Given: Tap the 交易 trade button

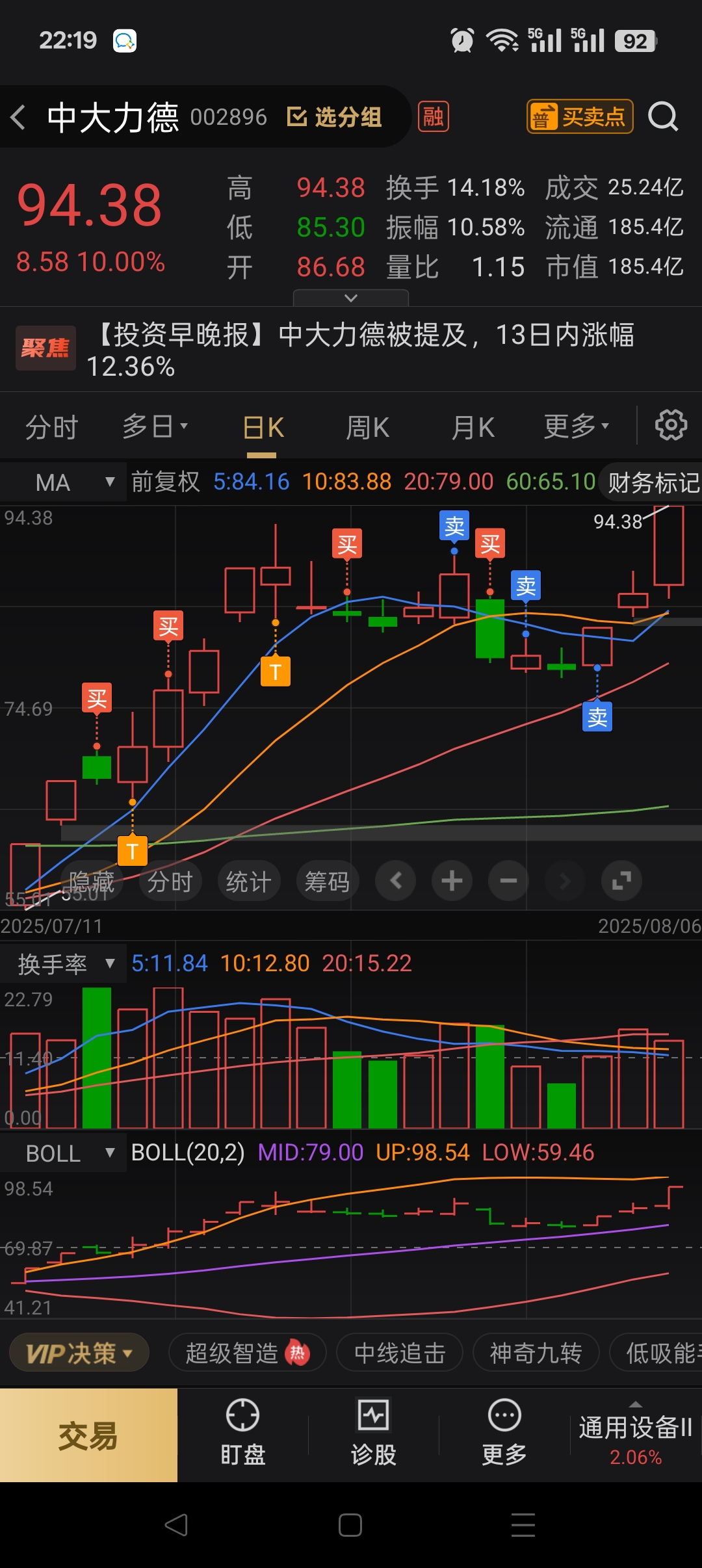Looking at the screenshot, I should (x=88, y=1435).
